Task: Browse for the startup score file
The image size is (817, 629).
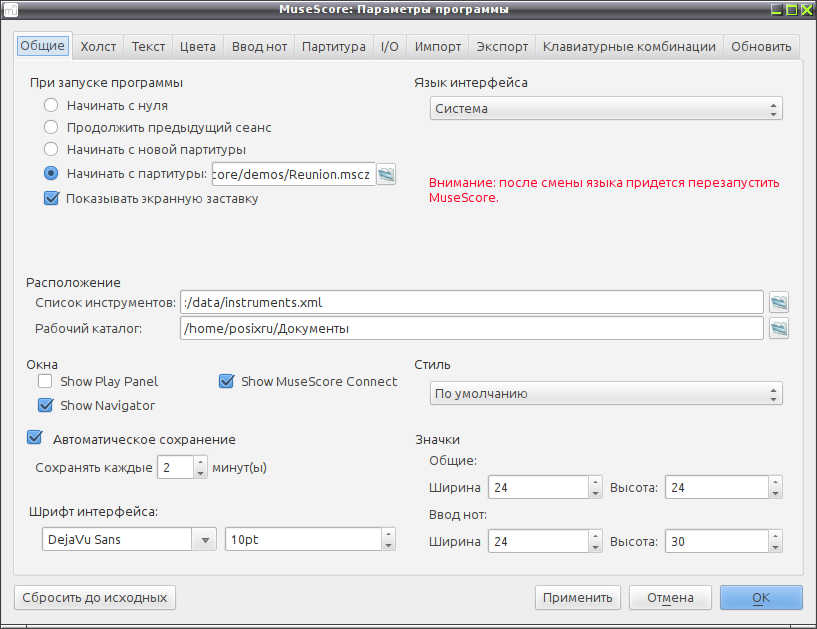Action: pyautogui.click(x=386, y=174)
